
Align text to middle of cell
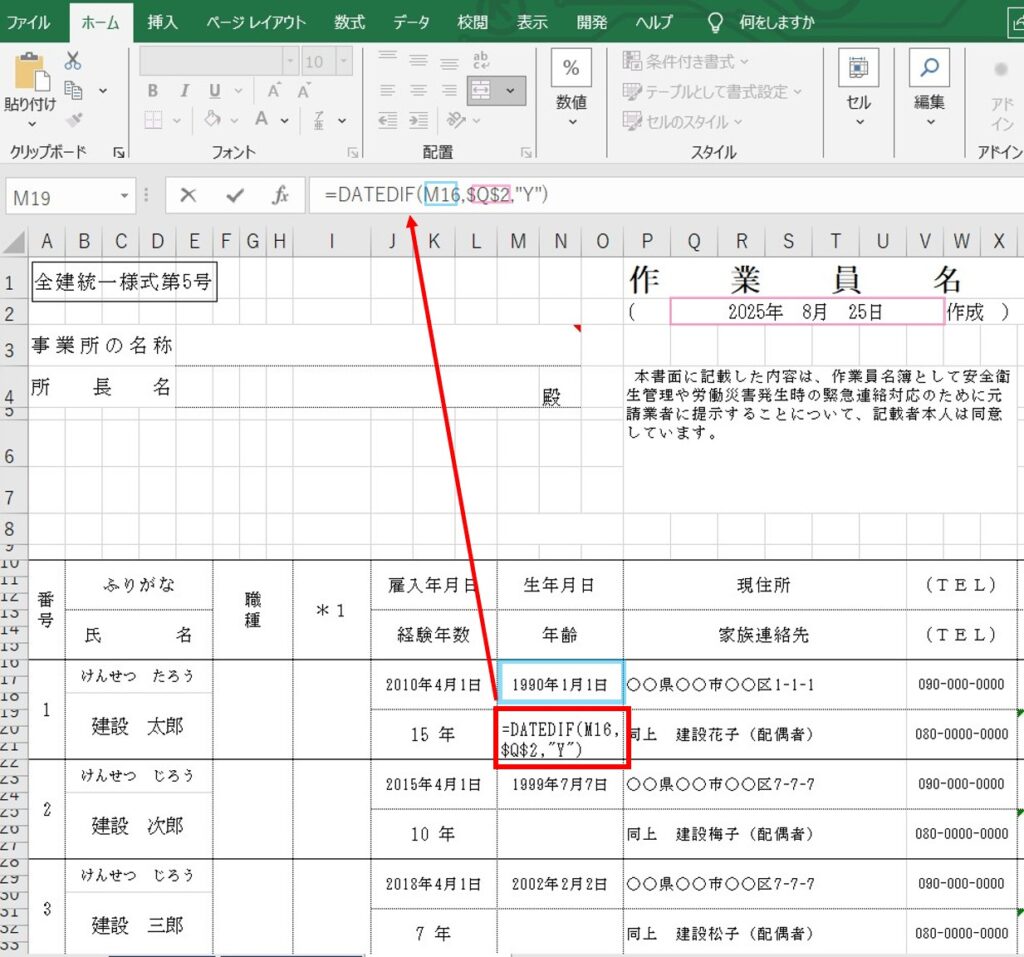pos(419,61)
